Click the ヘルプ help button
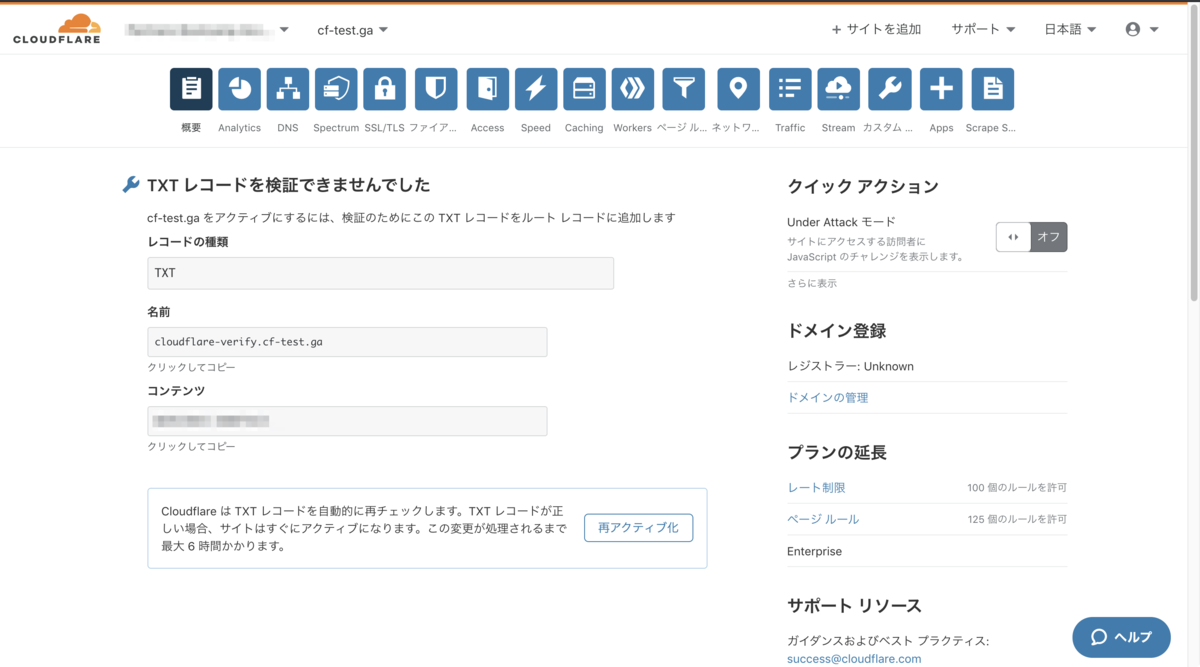The width and height of the screenshot is (1200, 667). point(1121,637)
